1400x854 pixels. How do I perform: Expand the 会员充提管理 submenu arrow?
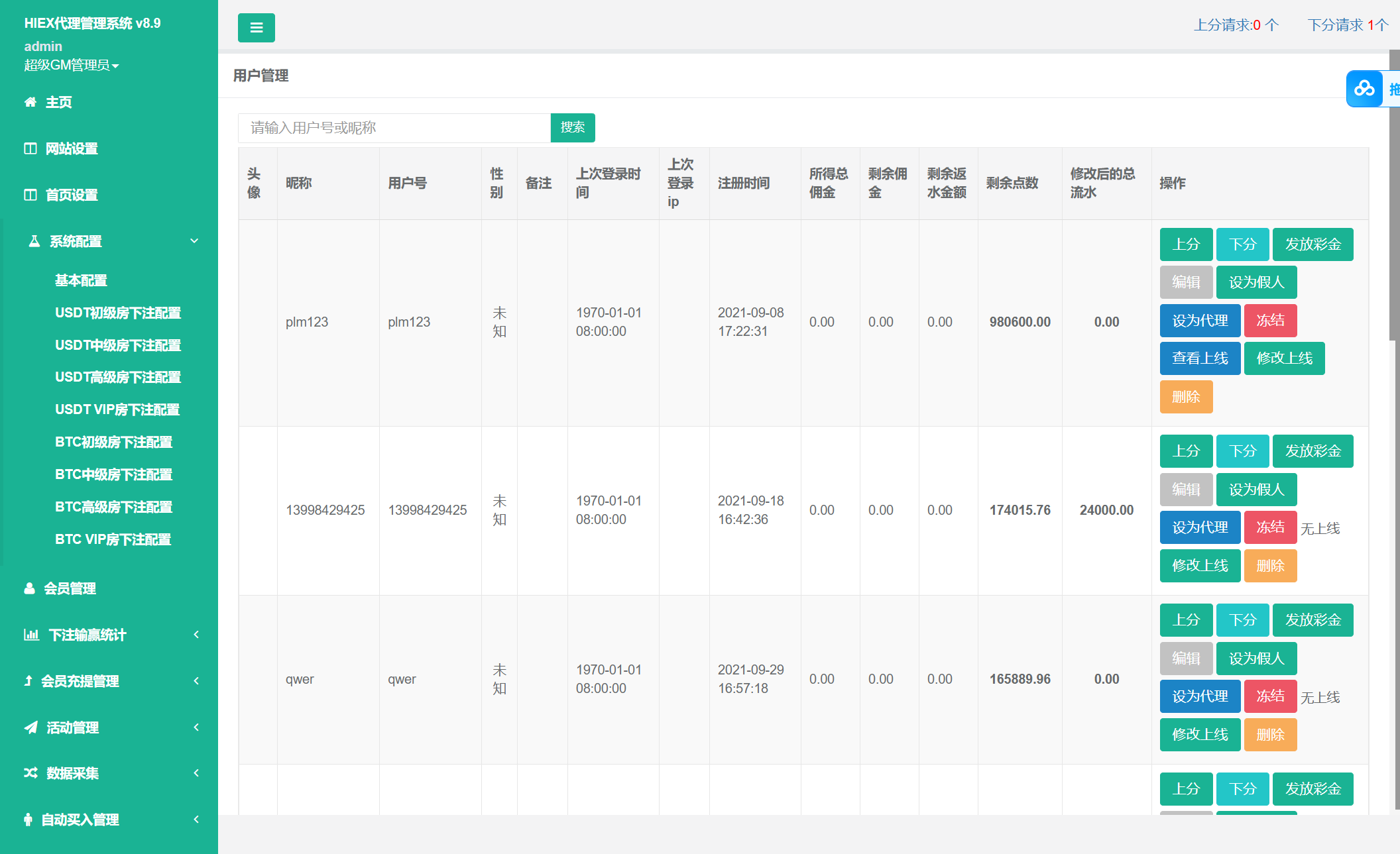point(196,681)
